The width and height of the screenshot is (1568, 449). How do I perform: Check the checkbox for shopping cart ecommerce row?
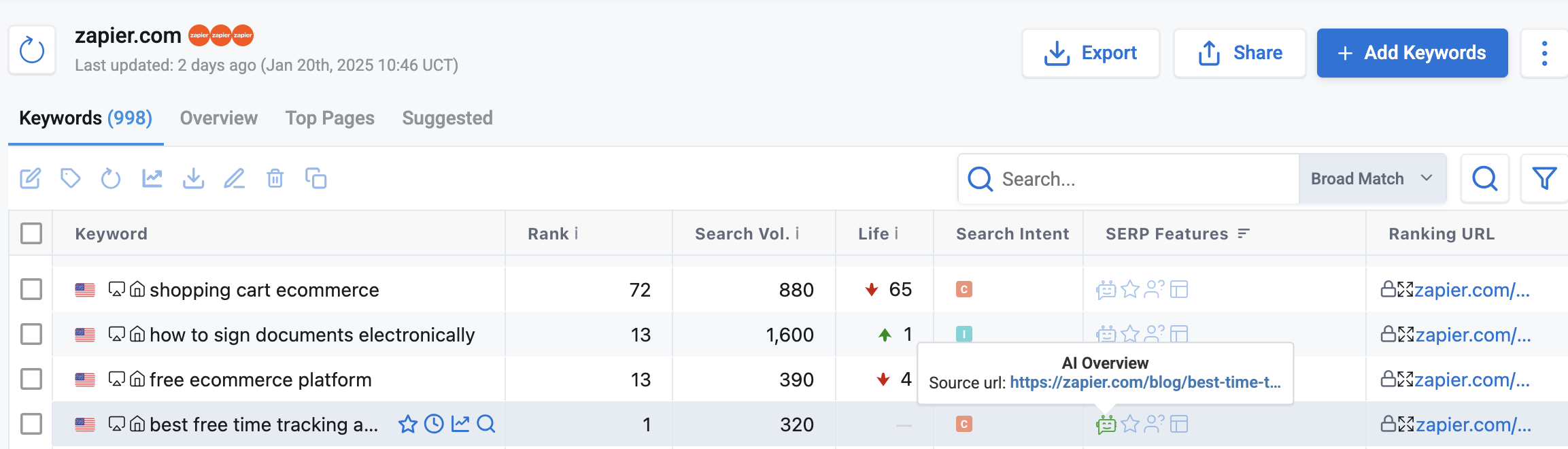31,289
